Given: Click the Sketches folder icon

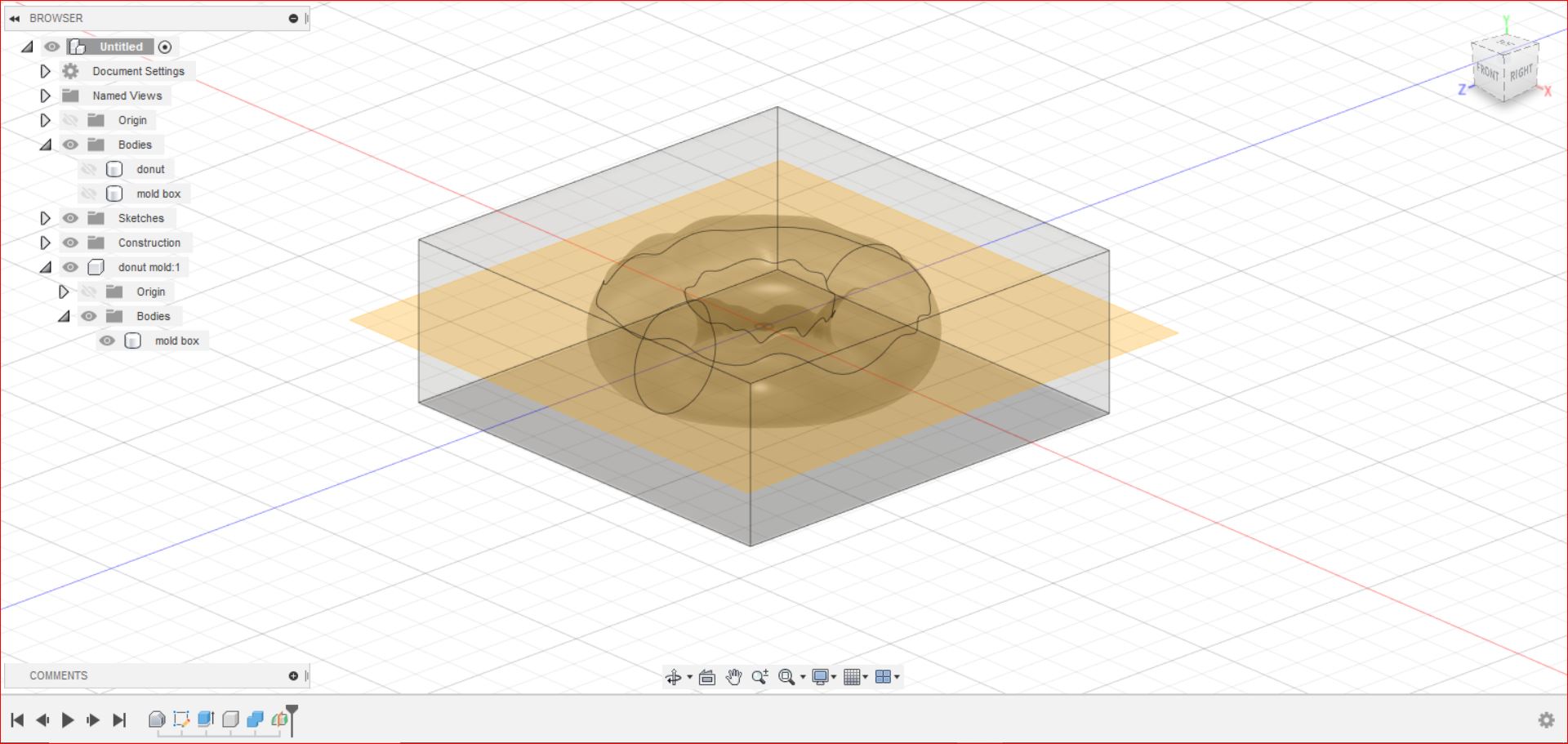Looking at the screenshot, I should coord(96,218).
